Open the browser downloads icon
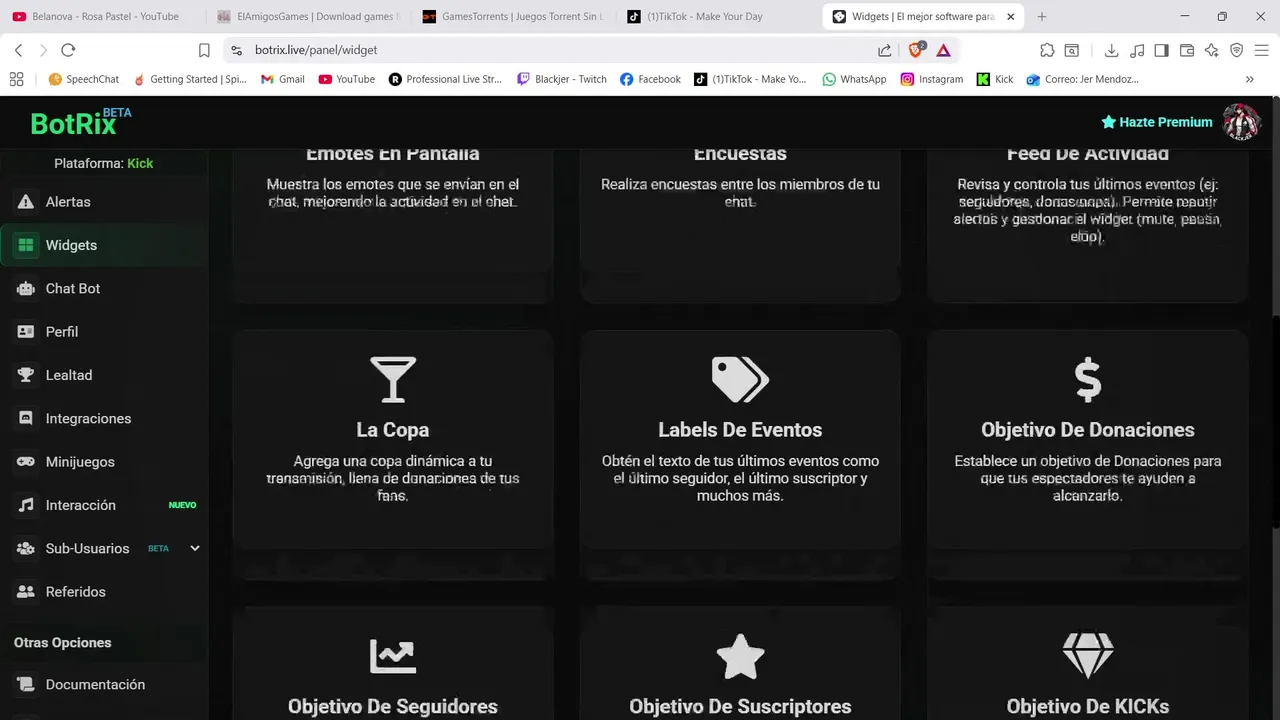Image resolution: width=1280 pixels, height=720 pixels. pos(1111,50)
